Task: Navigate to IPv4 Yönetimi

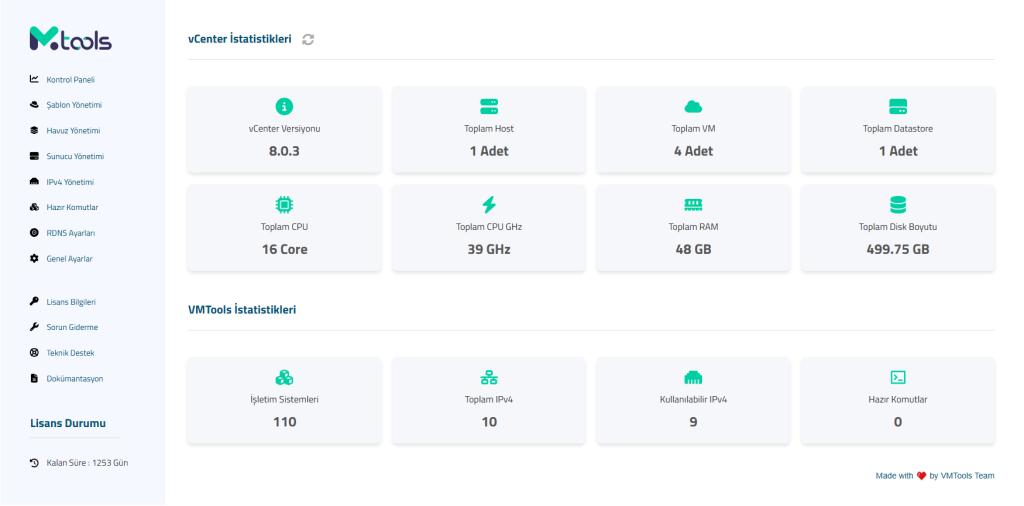Action: point(70,182)
